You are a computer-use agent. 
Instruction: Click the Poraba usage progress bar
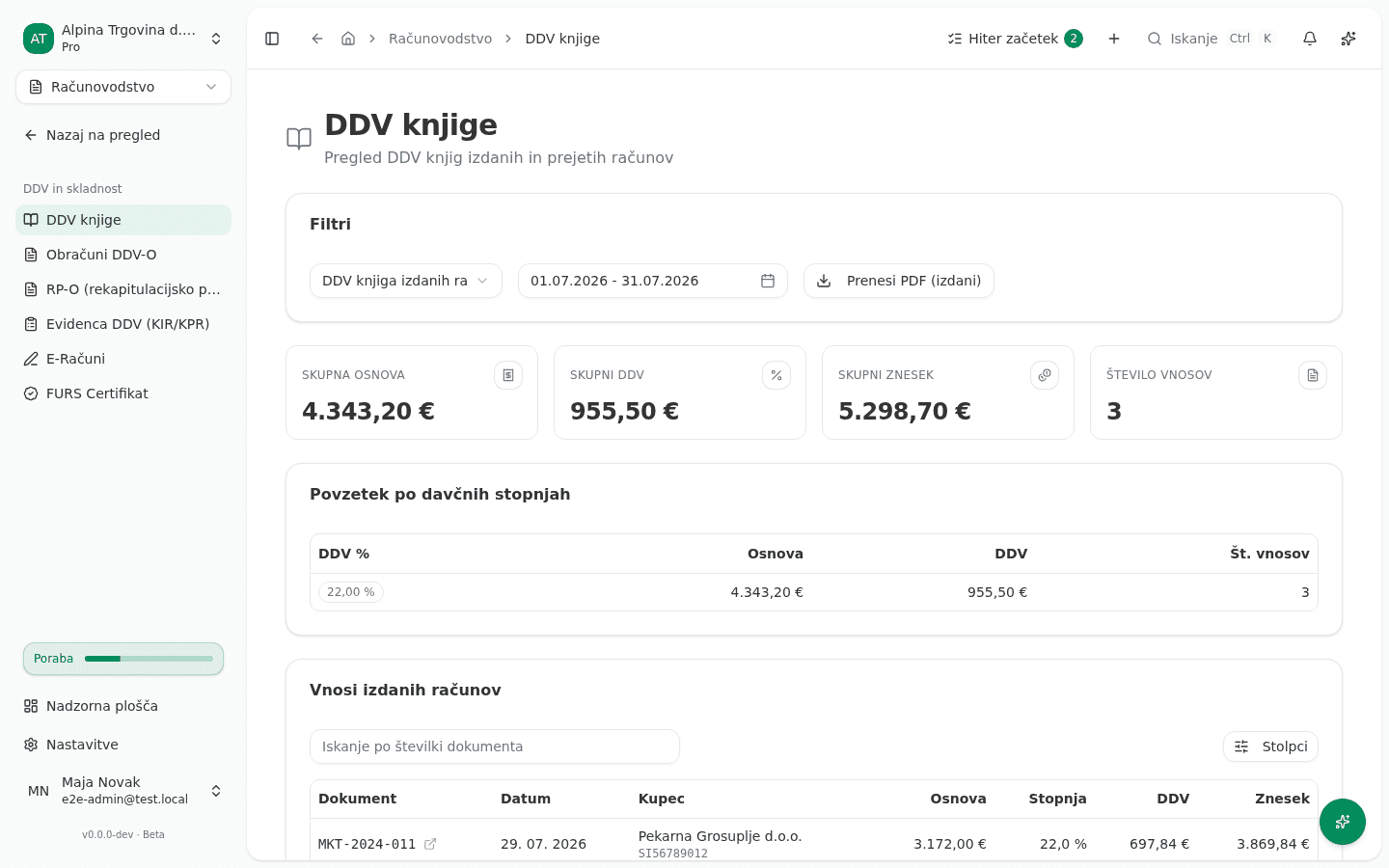(x=123, y=659)
